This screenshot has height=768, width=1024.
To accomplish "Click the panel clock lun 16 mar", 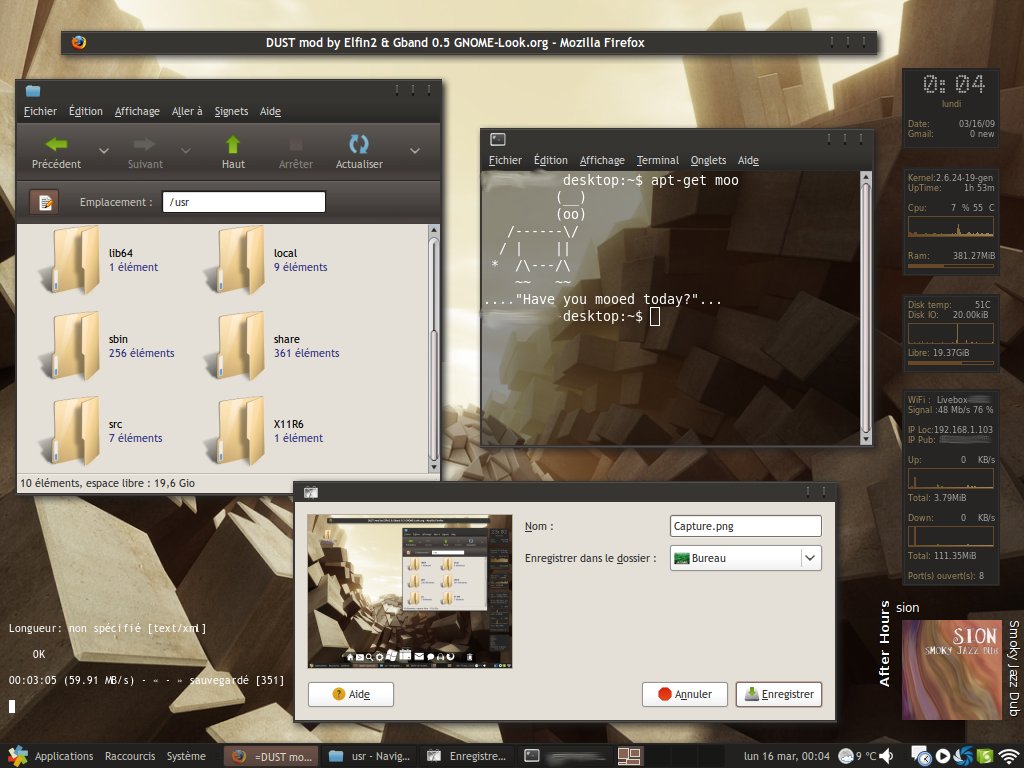I will (x=786, y=756).
